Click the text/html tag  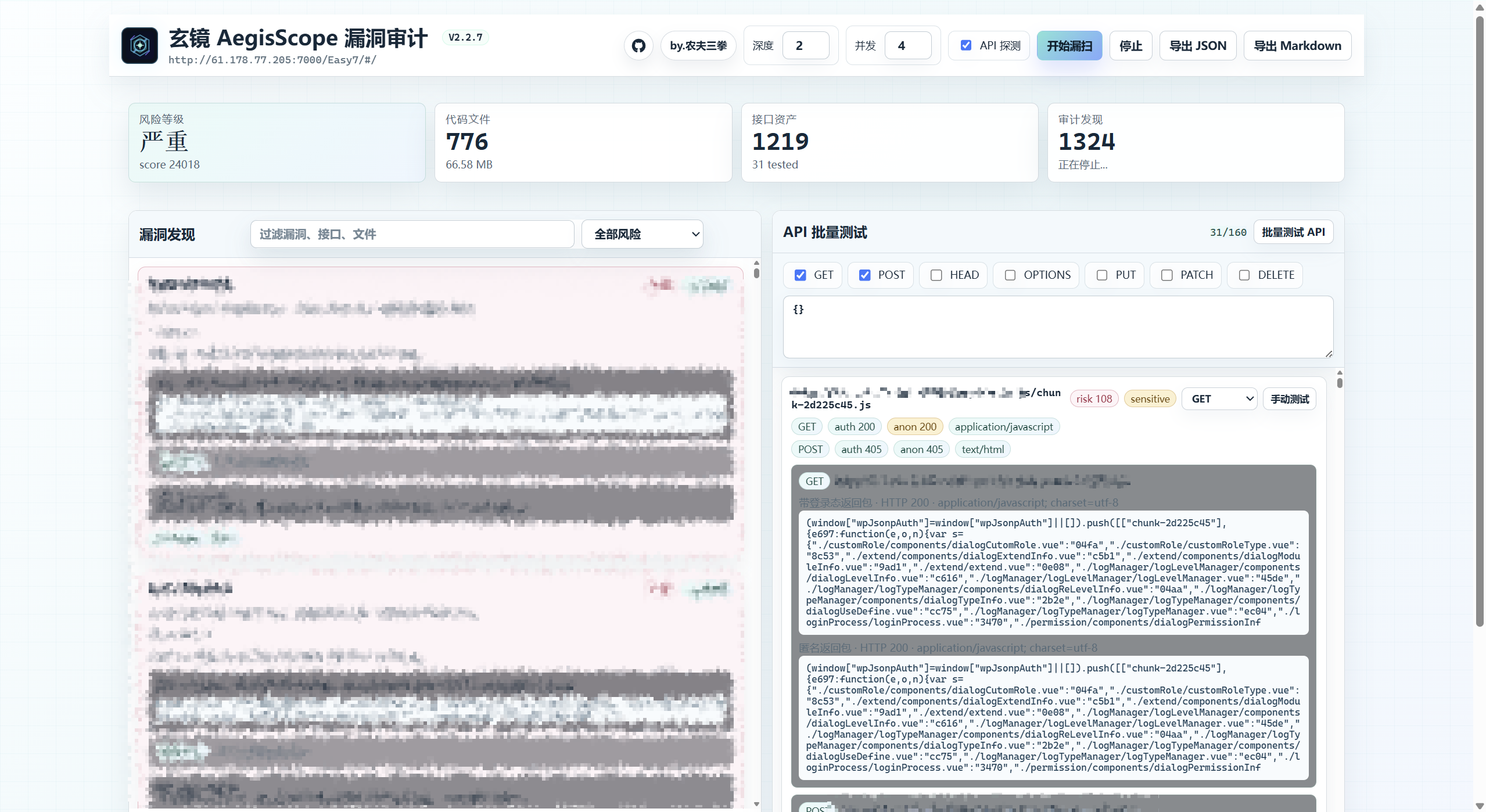pyautogui.click(x=982, y=450)
